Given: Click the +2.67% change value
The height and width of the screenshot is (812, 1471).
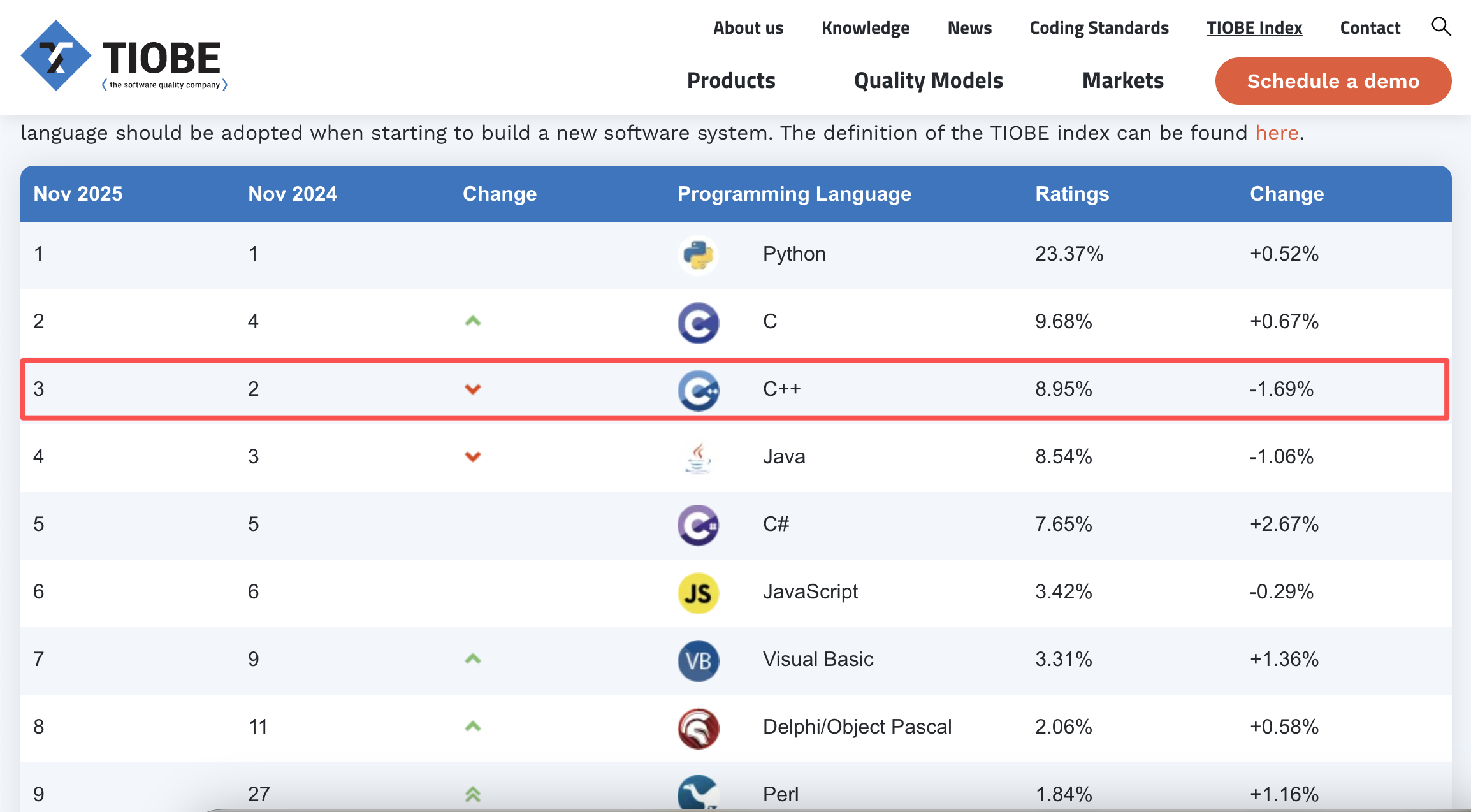Looking at the screenshot, I should click(x=1284, y=524).
